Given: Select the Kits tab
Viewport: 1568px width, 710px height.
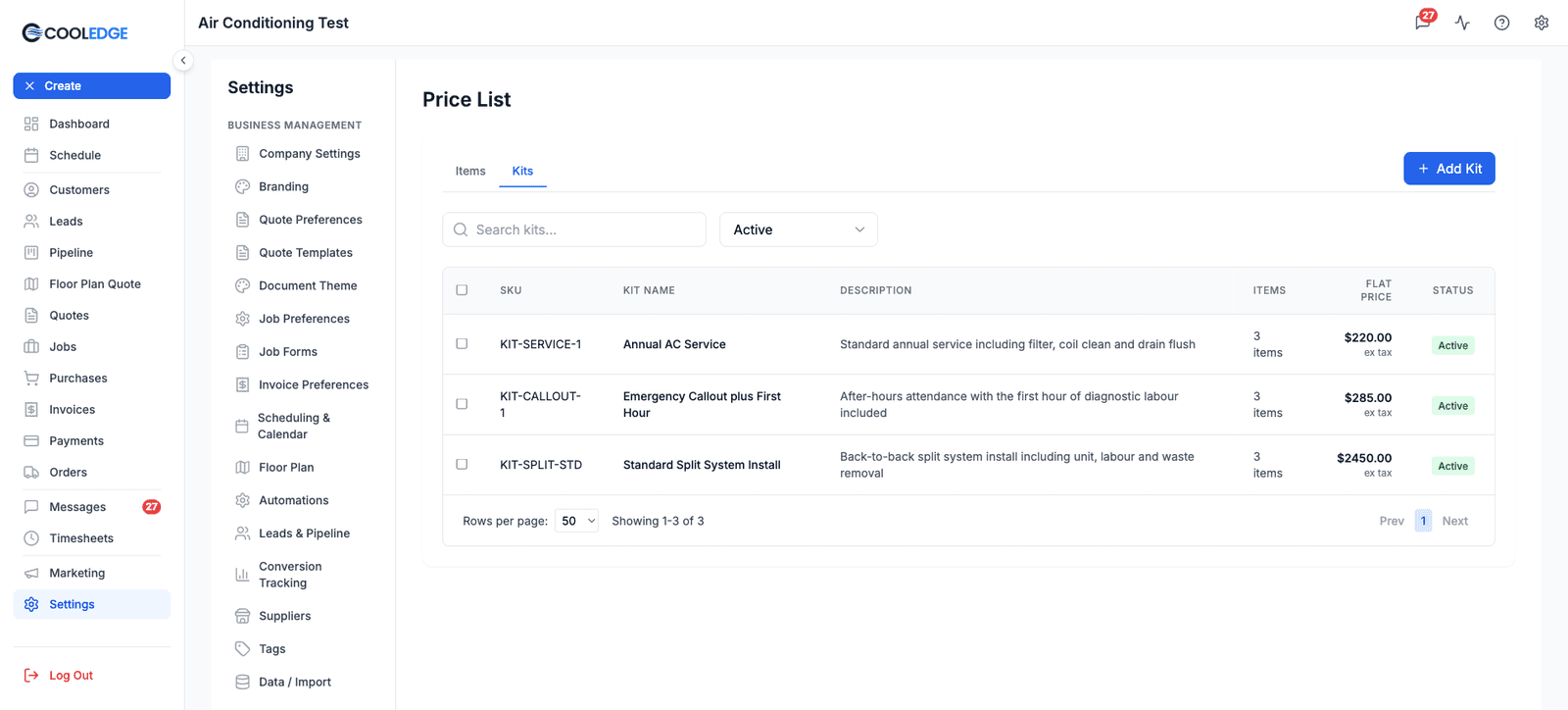Looking at the screenshot, I should [x=522, y=171].
